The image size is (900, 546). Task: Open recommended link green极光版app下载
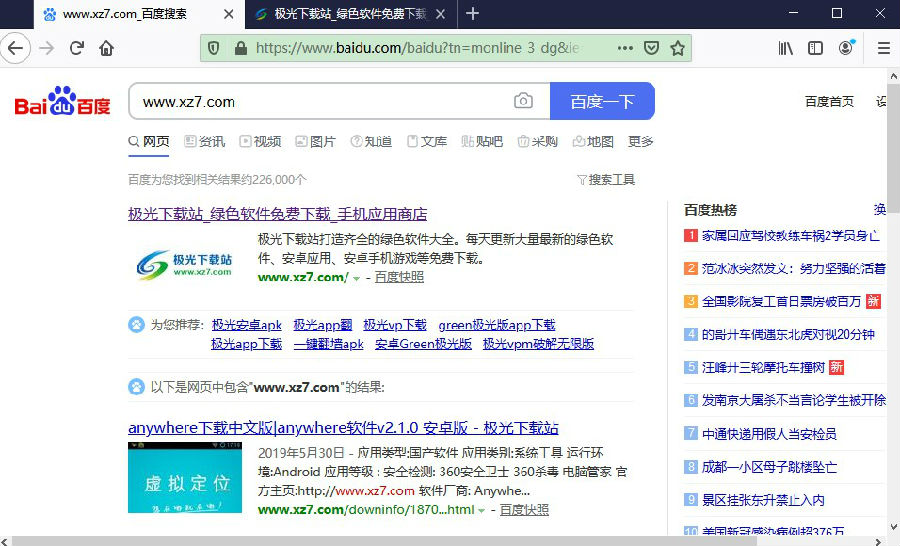497,325
